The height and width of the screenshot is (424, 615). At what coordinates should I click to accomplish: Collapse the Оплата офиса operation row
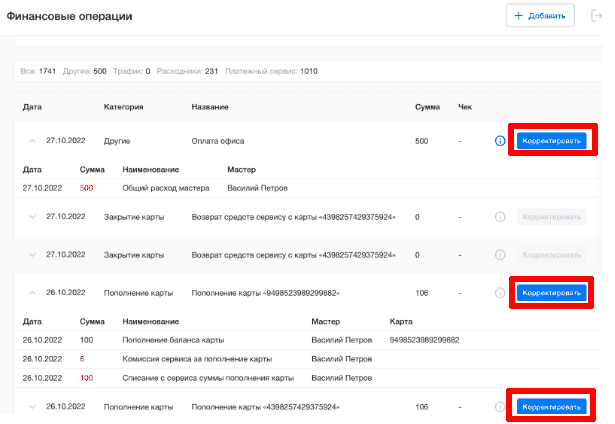point(32,141)
